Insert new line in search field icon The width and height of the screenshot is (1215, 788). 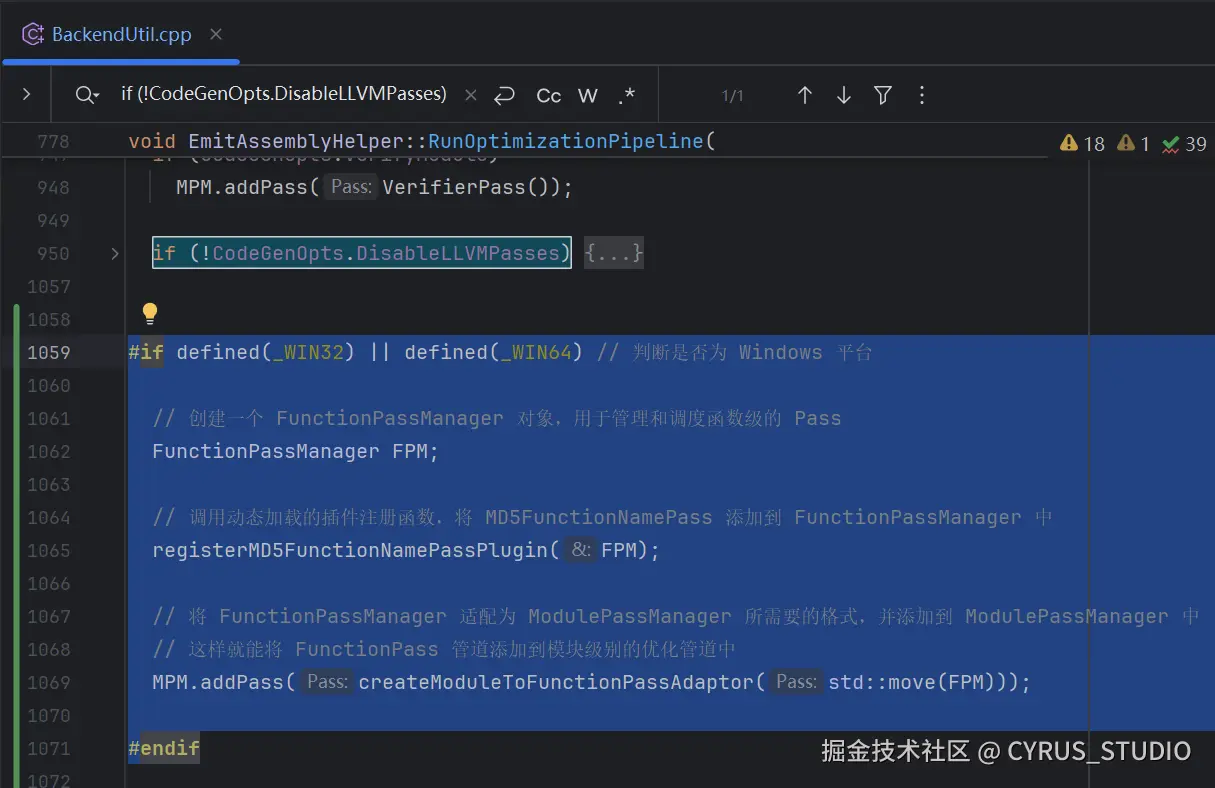(x=505, y=95)
